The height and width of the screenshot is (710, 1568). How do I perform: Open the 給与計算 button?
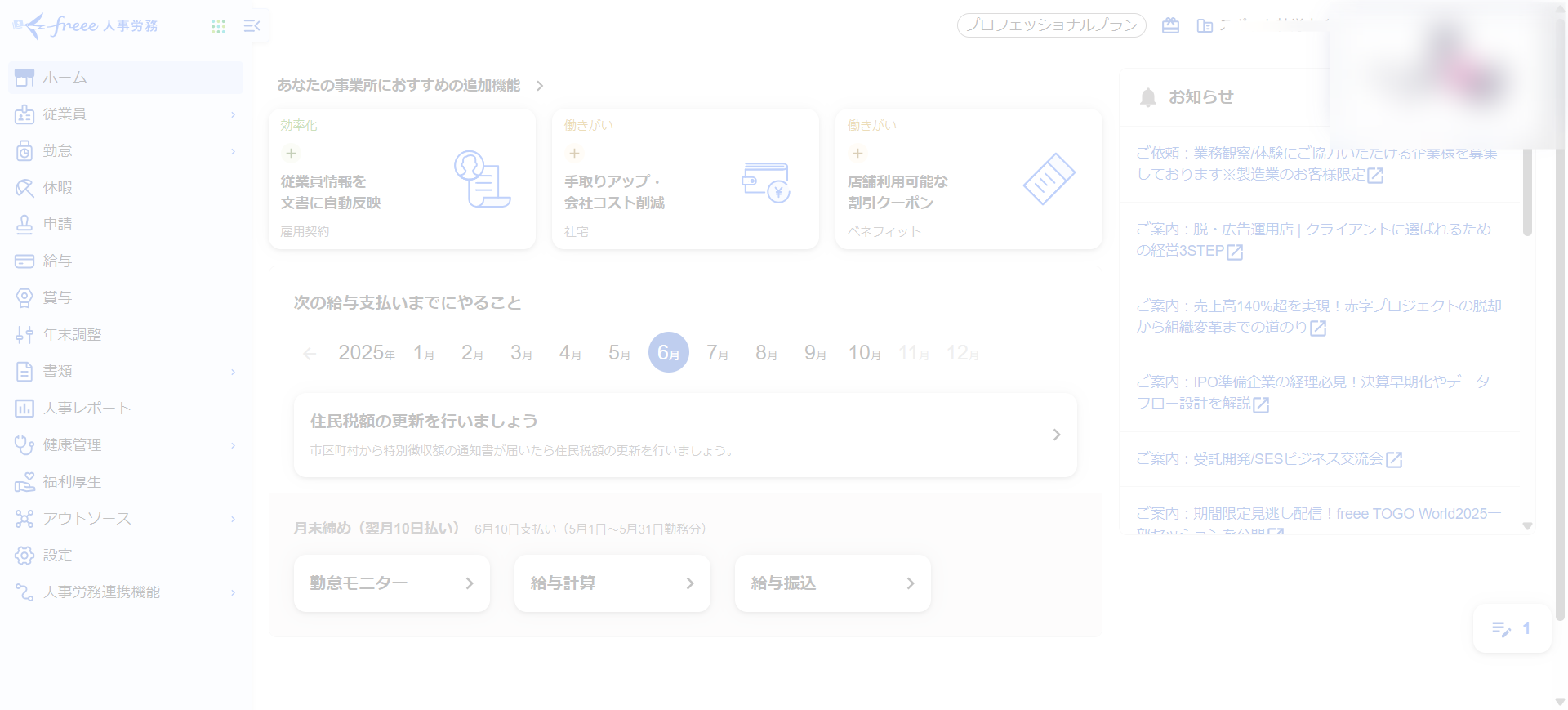612,583
